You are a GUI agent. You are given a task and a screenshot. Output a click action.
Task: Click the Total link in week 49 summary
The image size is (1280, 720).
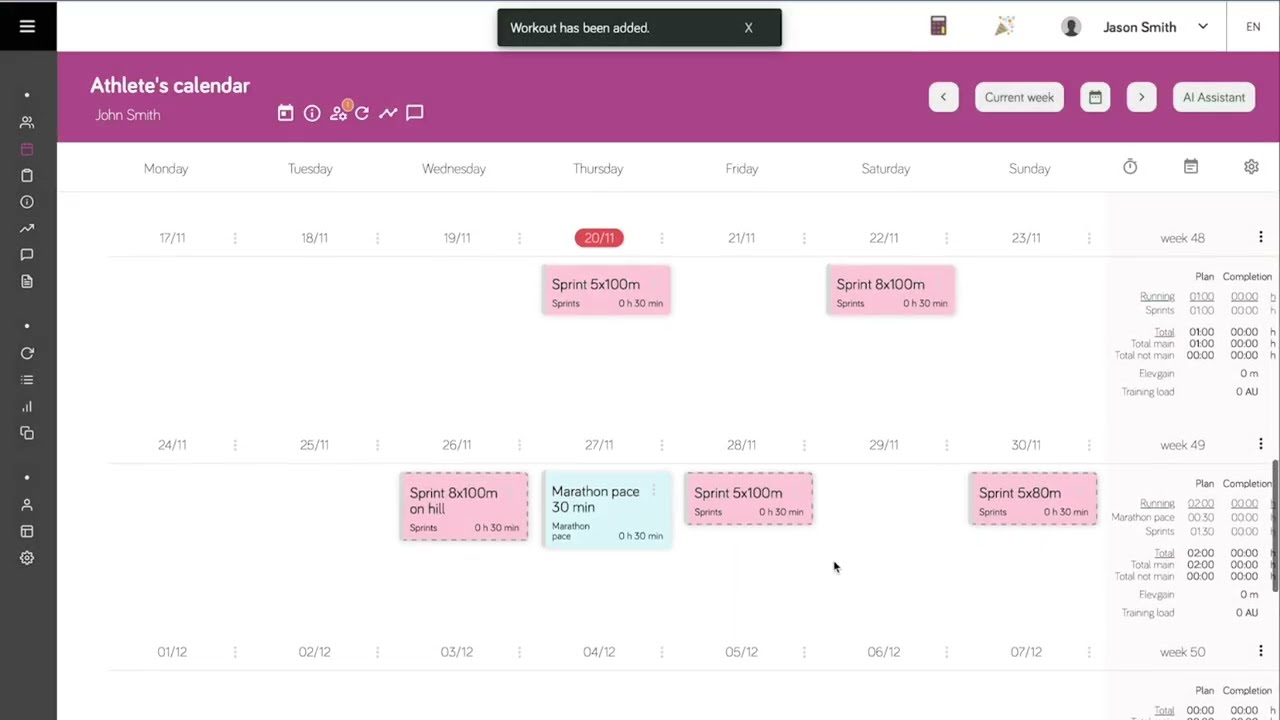tap(1164, 553)
